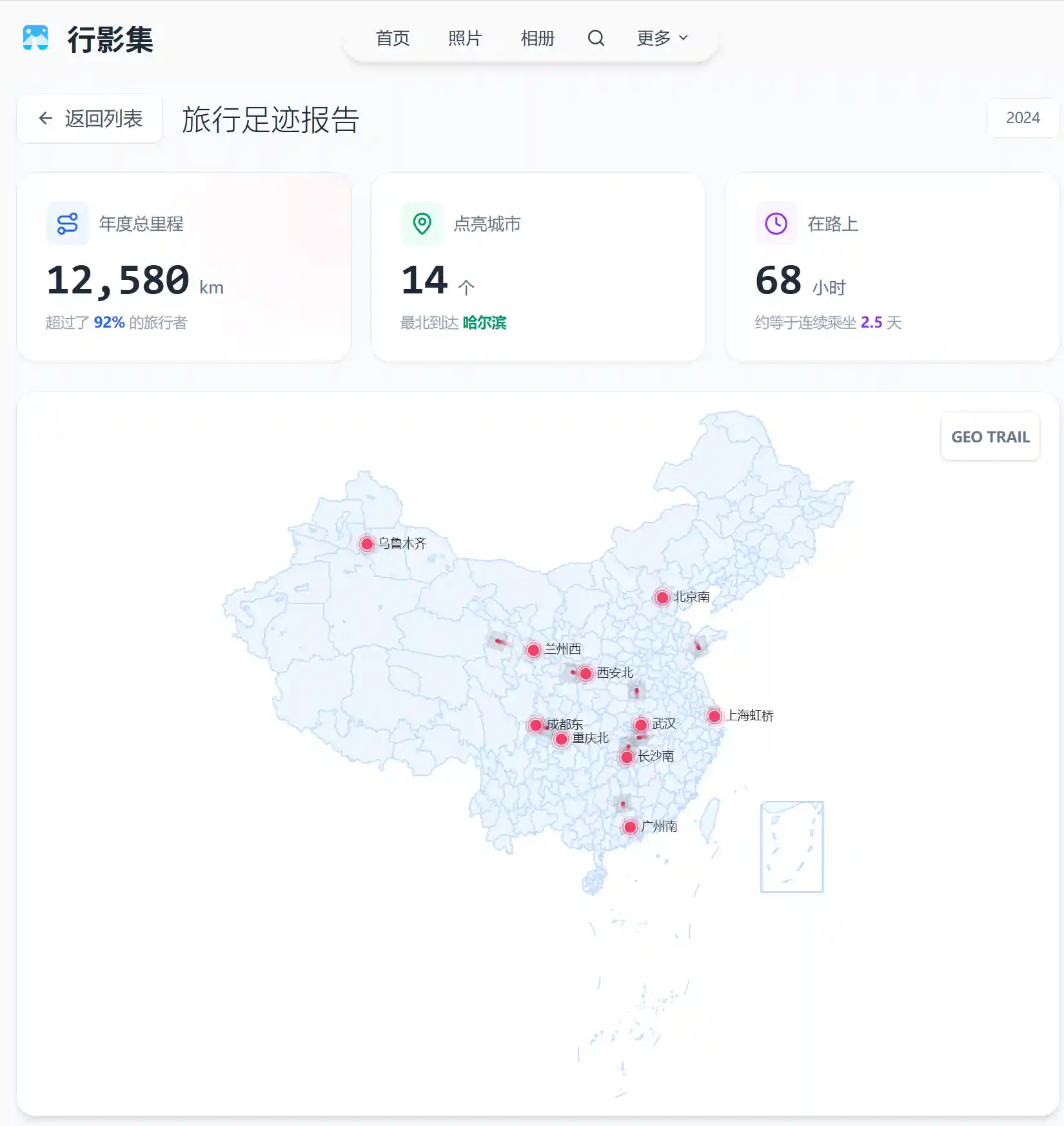The image size is (1064, 1126).
Task: Click the 旅行足迹报告 page heading
Action: pos(271,120)
